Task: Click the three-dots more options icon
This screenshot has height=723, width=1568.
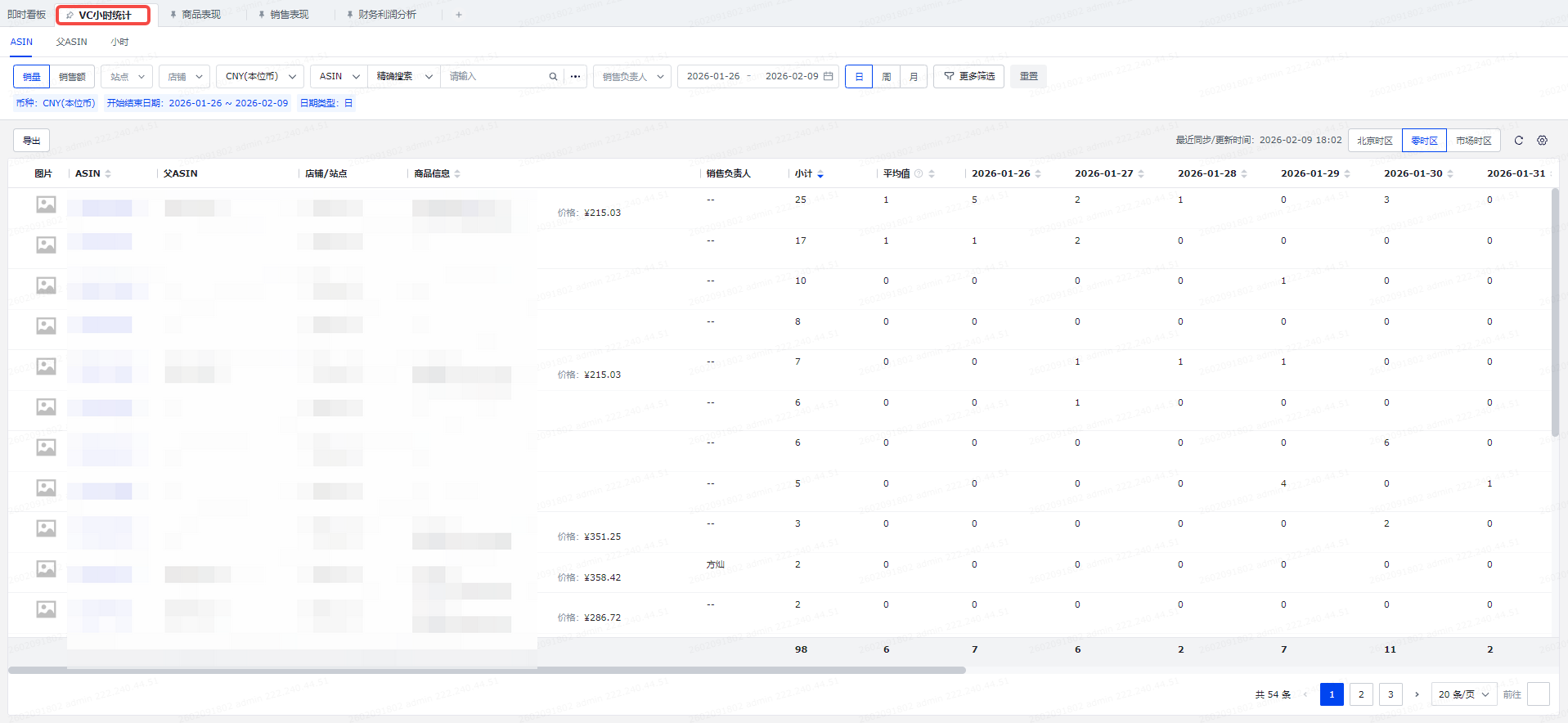Action: pos(576,77)
